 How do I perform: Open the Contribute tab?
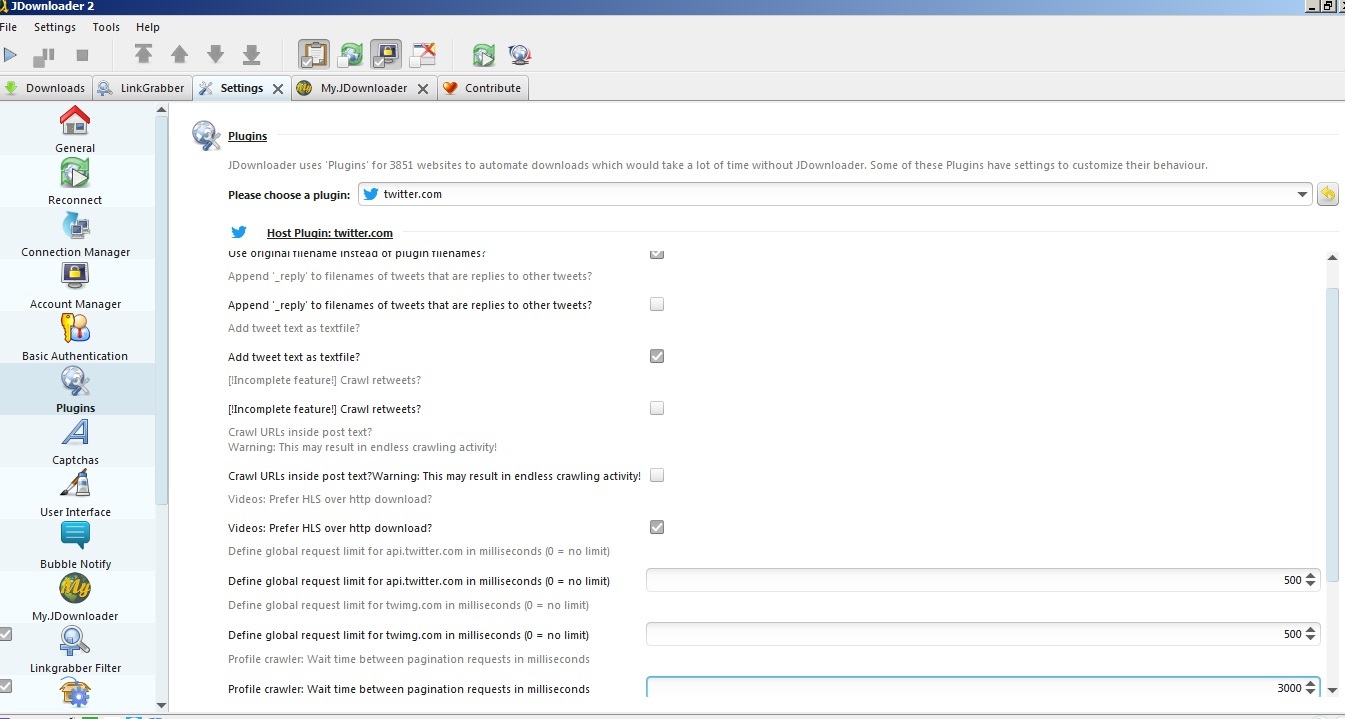click(483, 88)
